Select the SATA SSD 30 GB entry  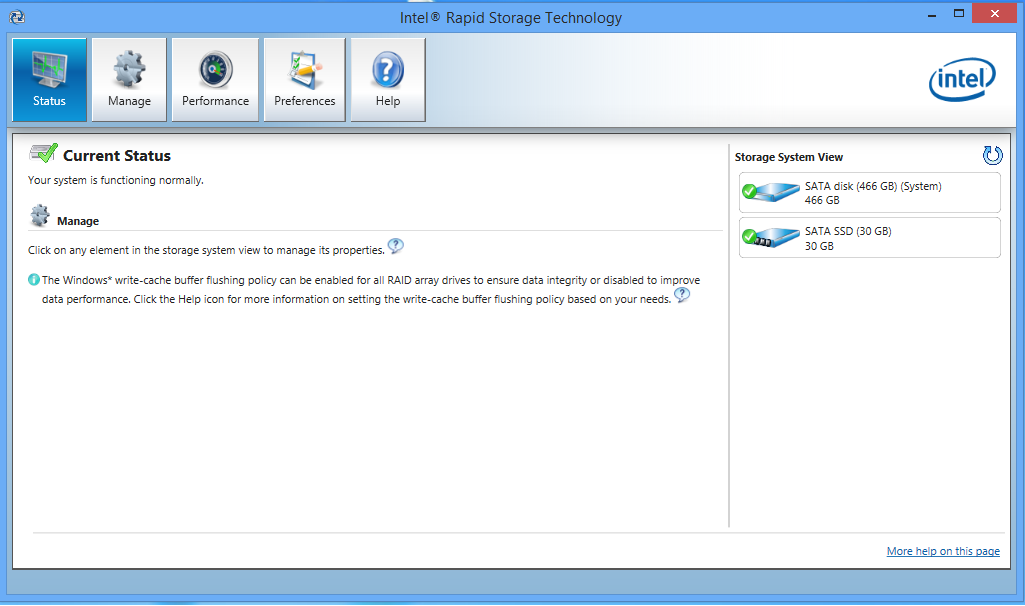(x=869, y=238)
